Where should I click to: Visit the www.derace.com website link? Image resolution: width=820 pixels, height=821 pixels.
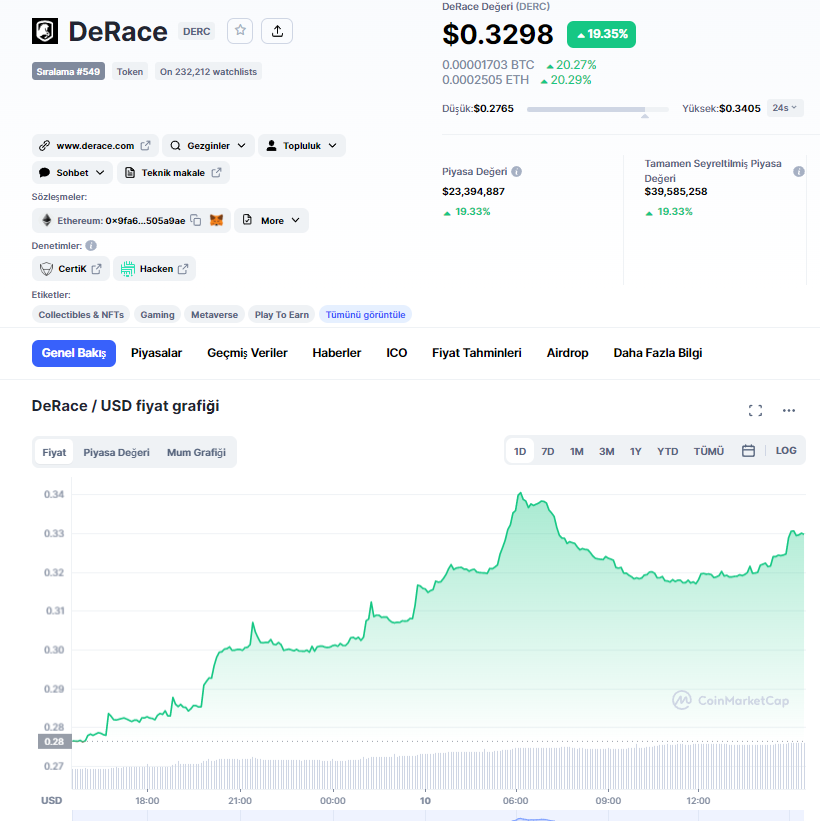(95, 146)
